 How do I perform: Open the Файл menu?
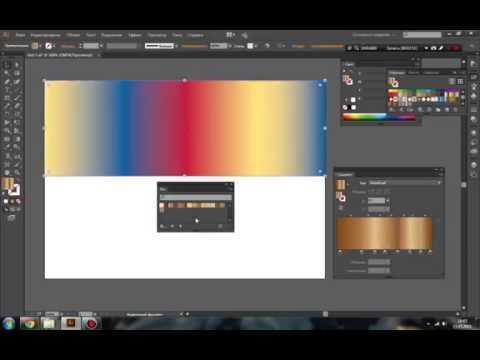[20, 35]
